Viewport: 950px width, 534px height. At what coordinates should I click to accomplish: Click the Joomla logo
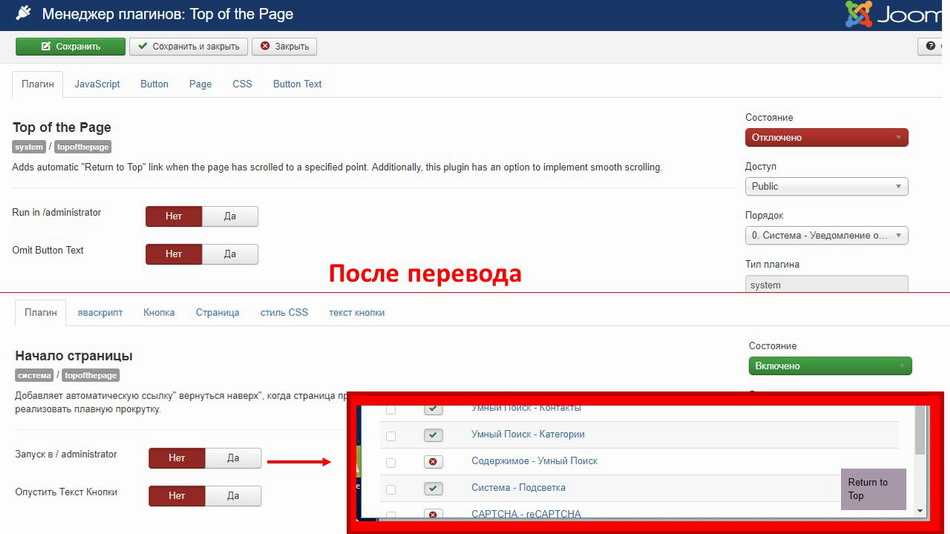pyautogui.click(x=895, y=14)
